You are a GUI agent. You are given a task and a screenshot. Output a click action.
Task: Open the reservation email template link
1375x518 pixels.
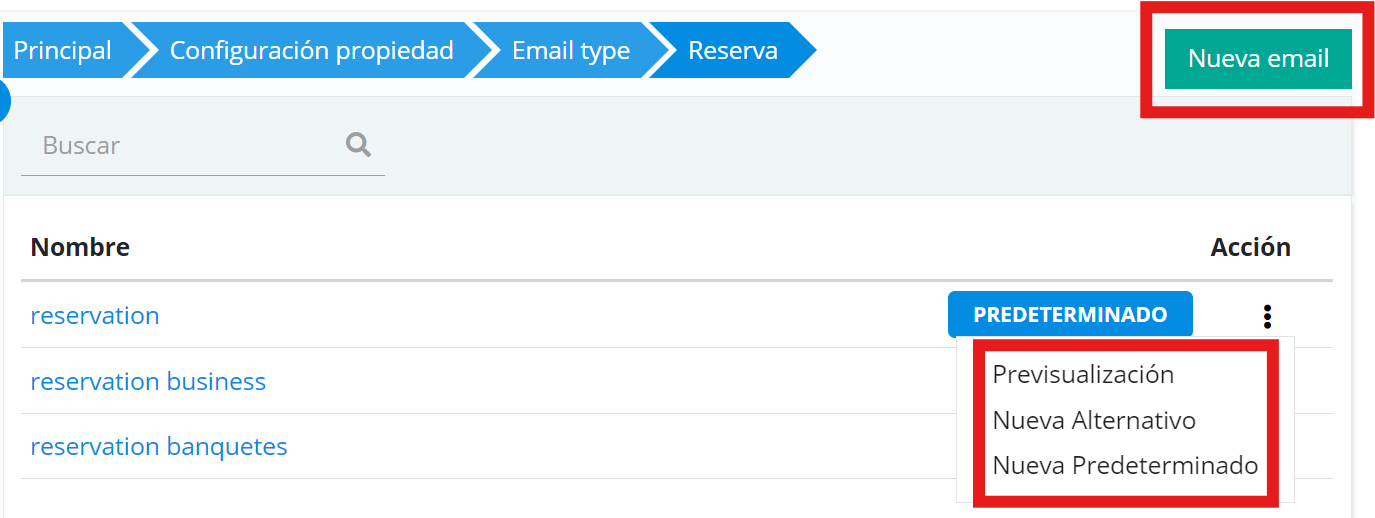click(95, 316)
